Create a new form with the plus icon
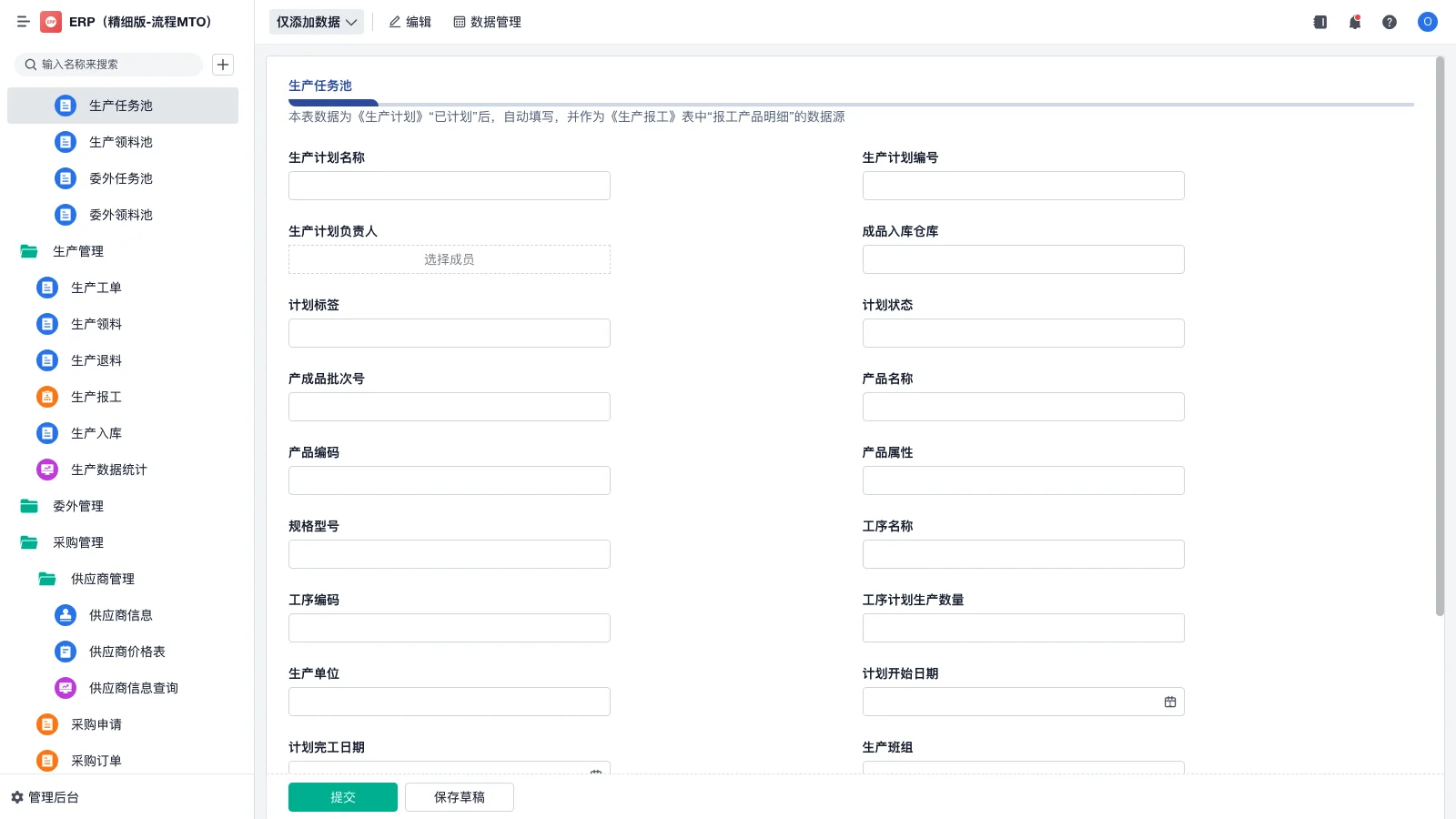The image size is (1456, 819). (223, 65)
